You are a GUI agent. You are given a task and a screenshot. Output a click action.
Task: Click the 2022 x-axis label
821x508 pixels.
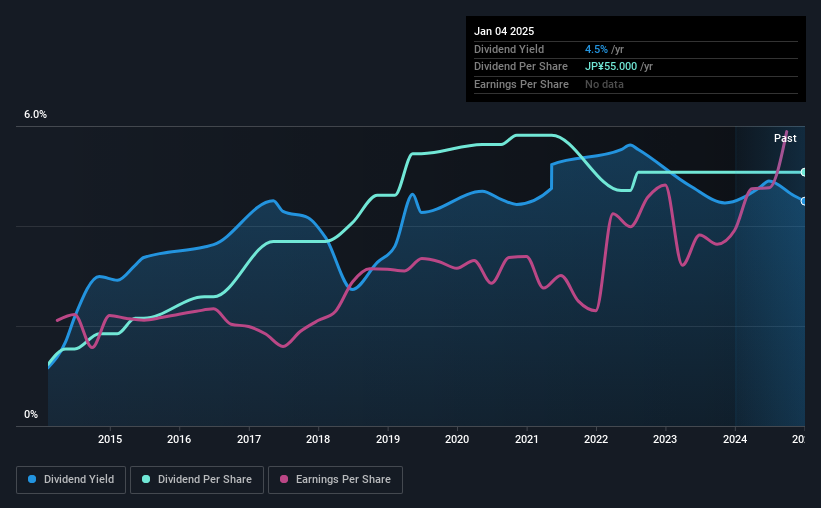(x=596, y=439)
